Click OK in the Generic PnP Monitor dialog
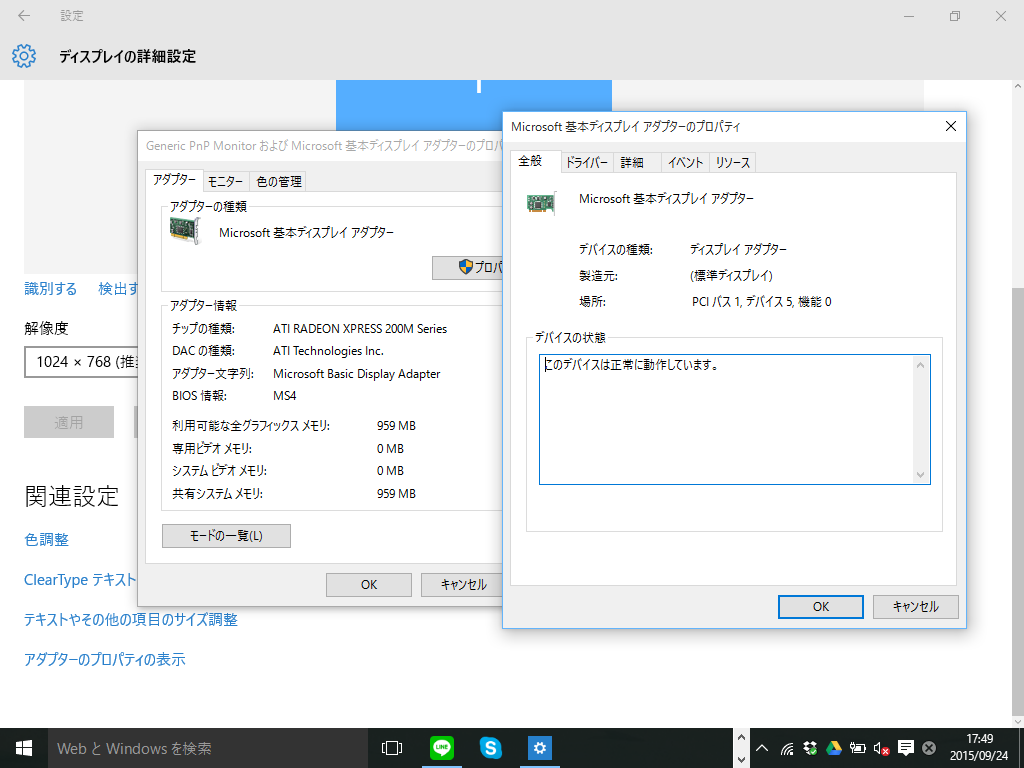Image resolution: width=1024 pixels, height=768 pixels. click(x=369, y=584)
